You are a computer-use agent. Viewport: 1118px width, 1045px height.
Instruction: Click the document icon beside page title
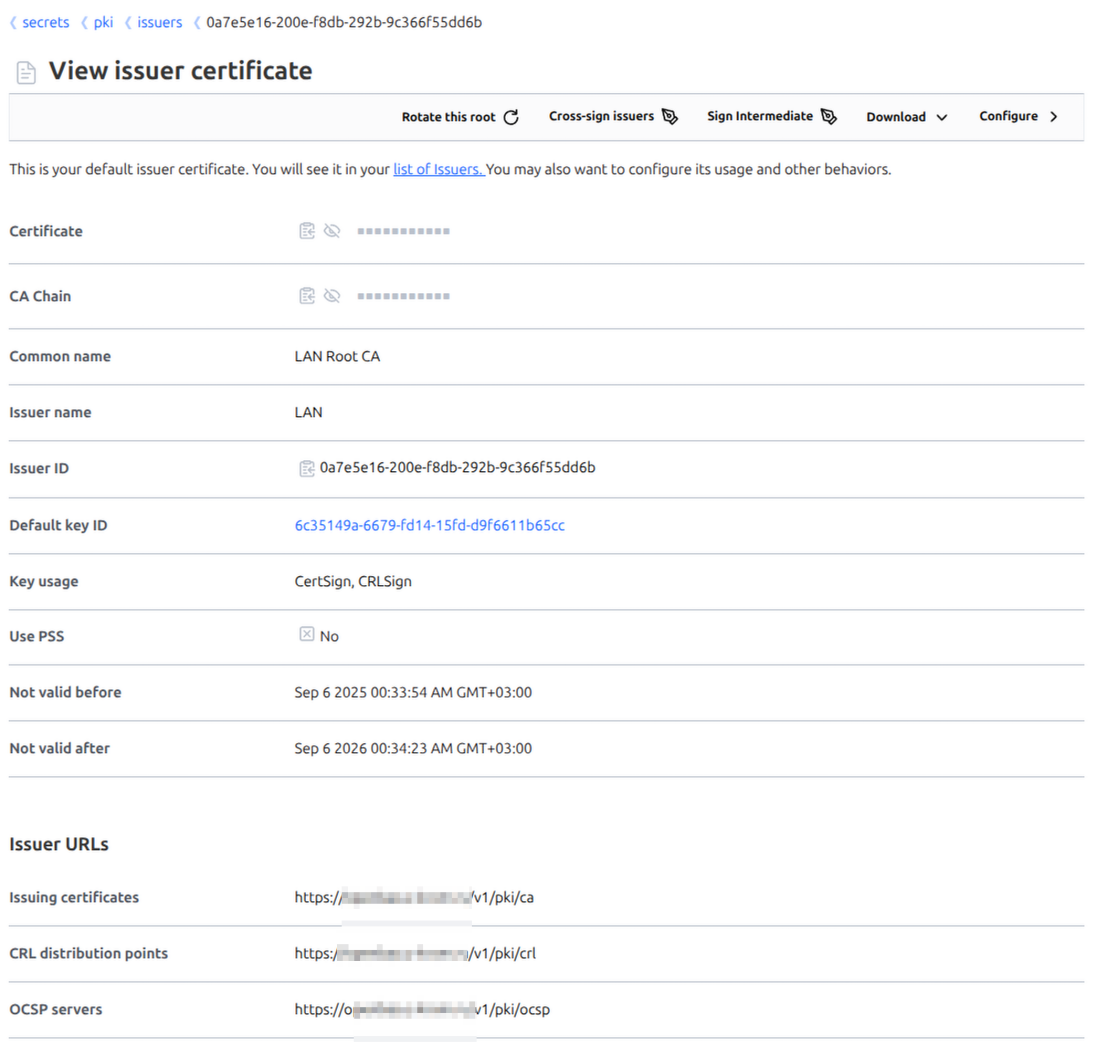[27, 73]
